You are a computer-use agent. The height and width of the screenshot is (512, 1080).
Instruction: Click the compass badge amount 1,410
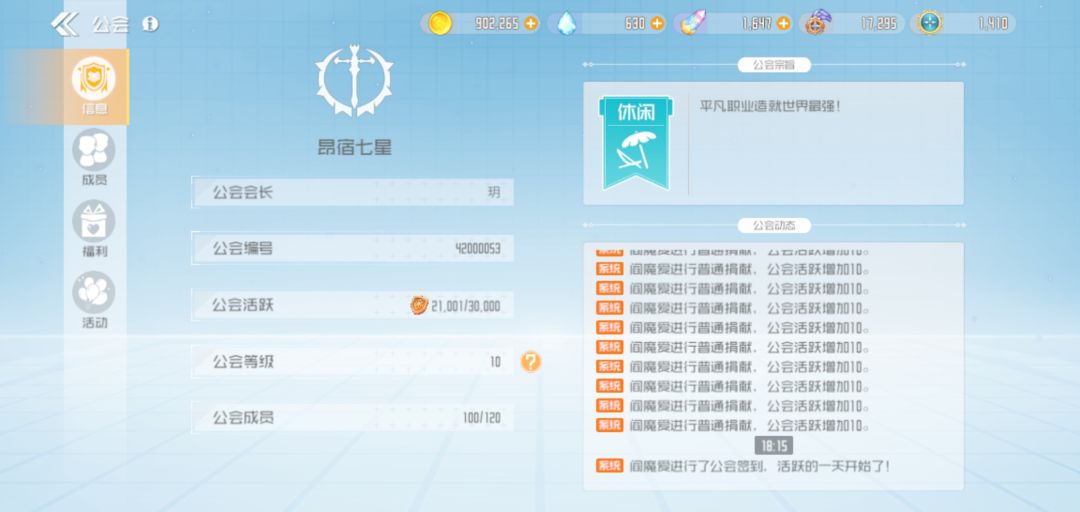(x=993, y=23)
